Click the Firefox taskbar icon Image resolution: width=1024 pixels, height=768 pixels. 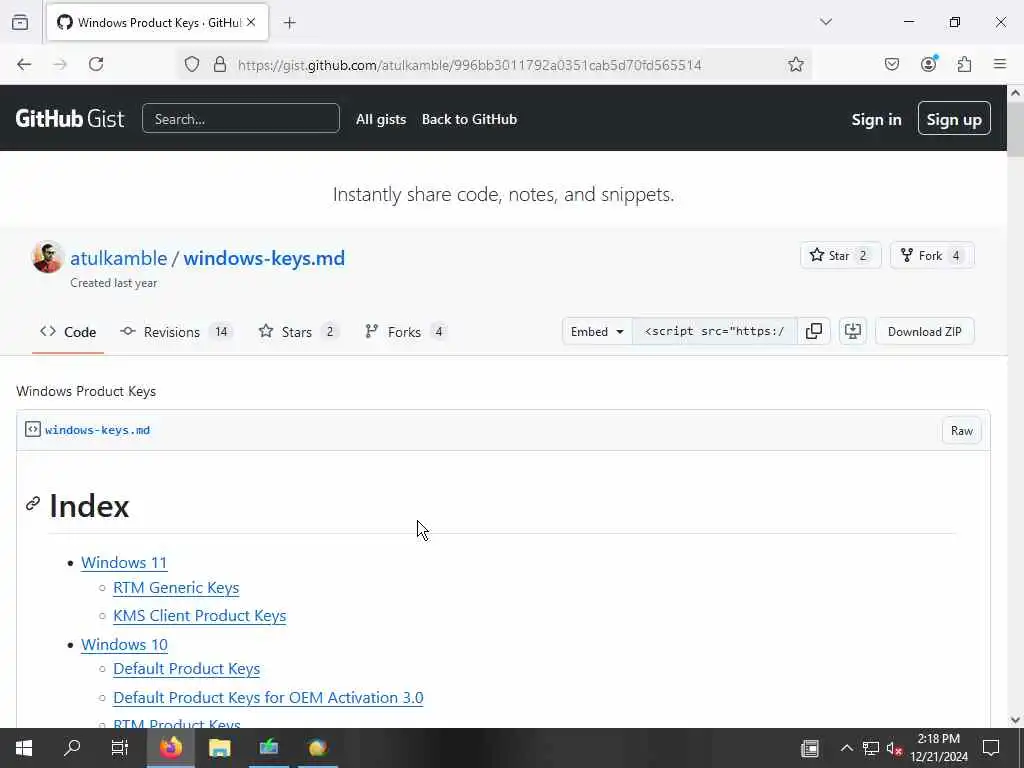(170, 748)
